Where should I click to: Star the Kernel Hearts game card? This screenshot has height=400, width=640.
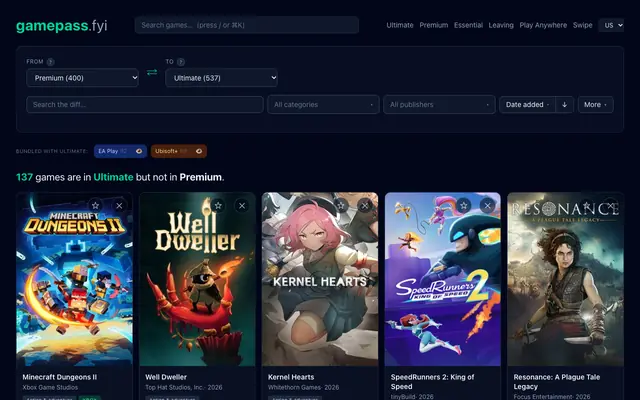(341, 205)
